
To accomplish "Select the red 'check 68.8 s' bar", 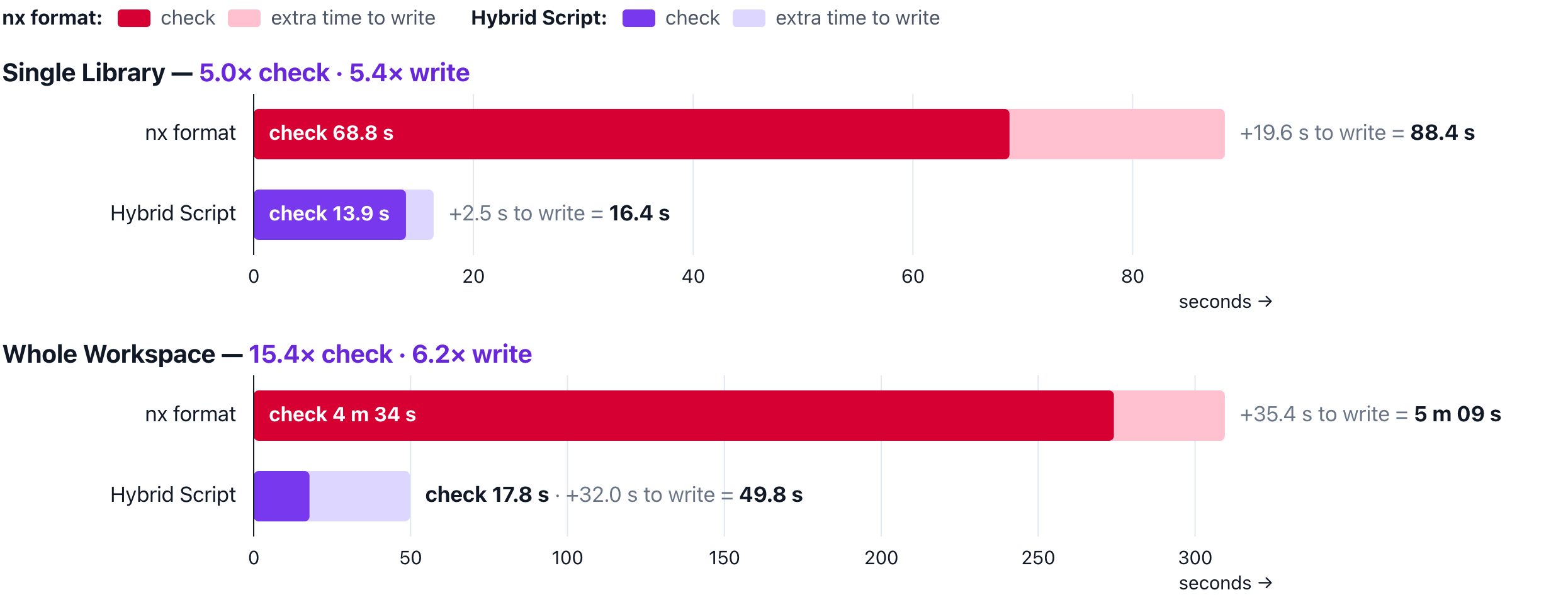I will click(x=631, y=134).
